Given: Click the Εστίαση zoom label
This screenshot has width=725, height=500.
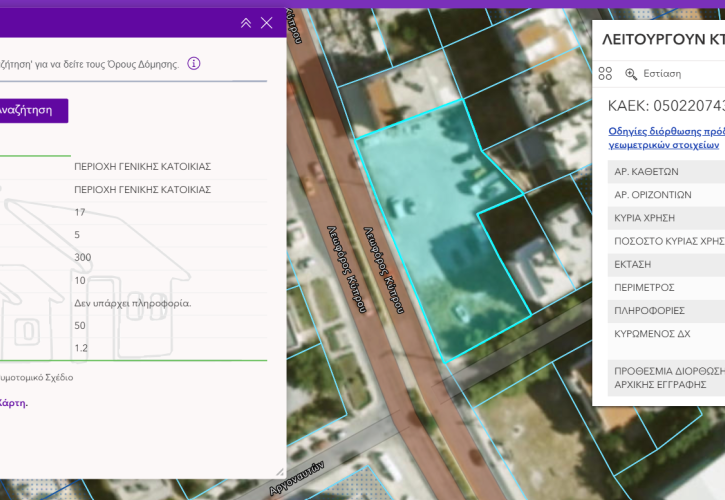Looking at the screenshot, I should tap(662, 73).
